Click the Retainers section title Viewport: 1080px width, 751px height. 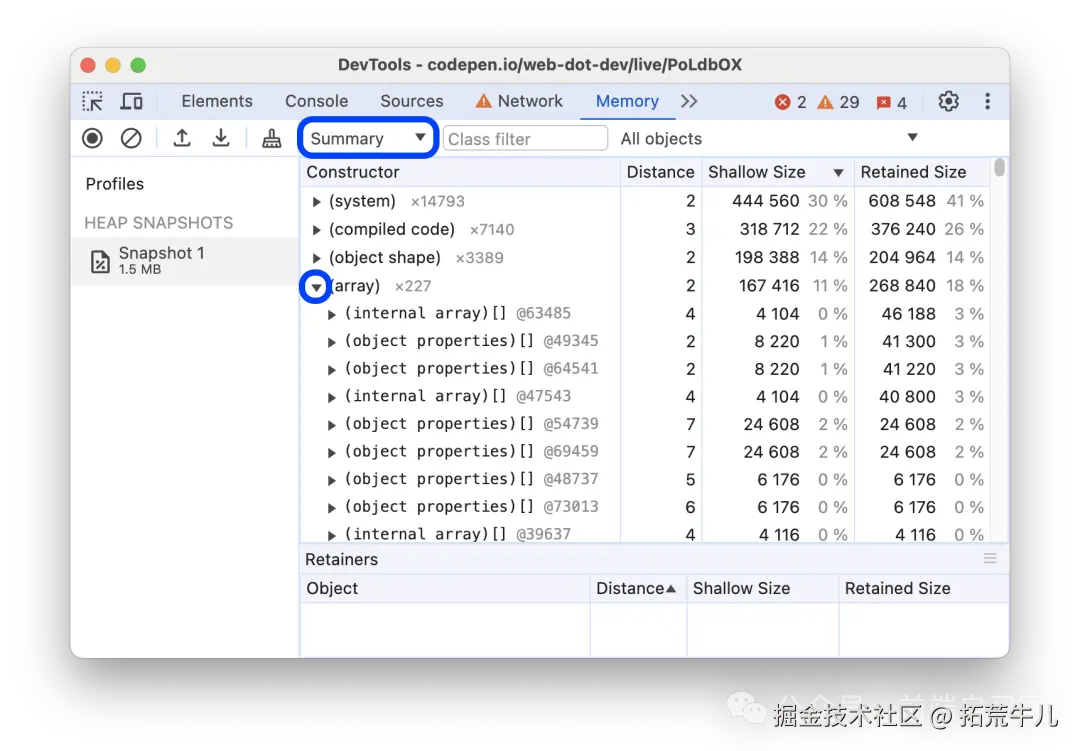[341, 559]
